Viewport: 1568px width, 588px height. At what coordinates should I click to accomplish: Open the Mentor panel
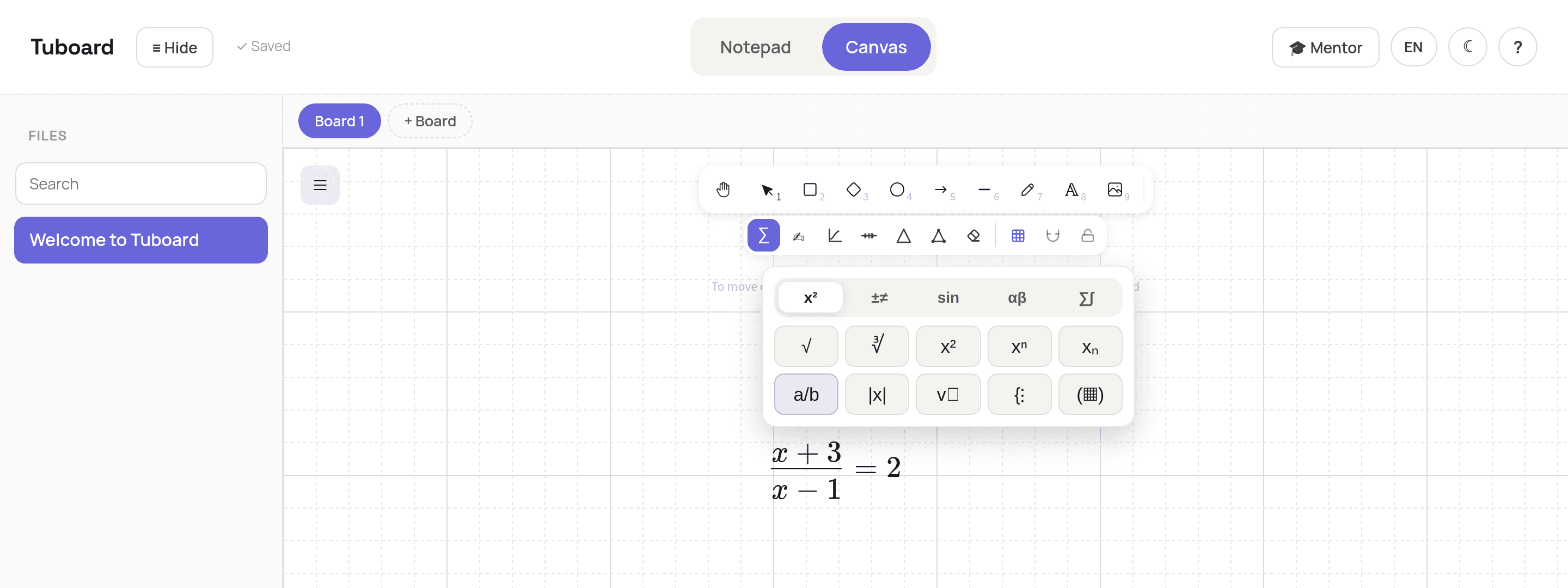click(x=1325, y=47)
